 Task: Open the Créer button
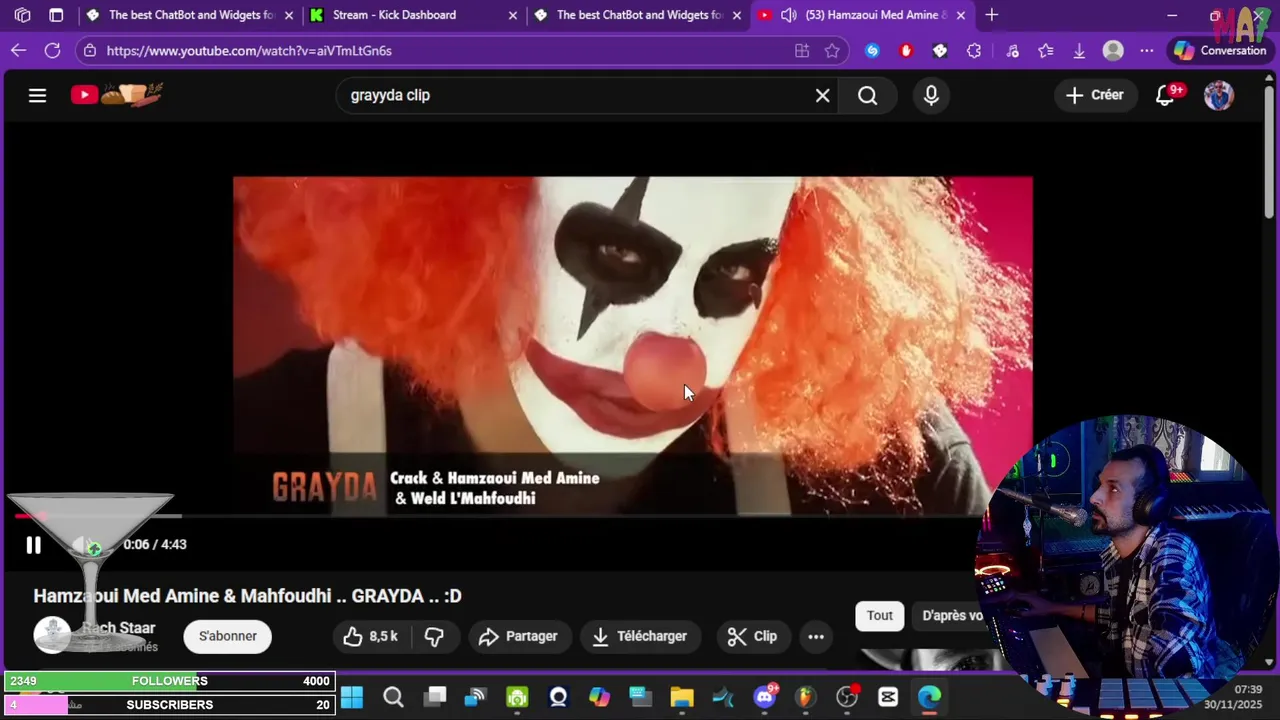(x=1094, y=95)
